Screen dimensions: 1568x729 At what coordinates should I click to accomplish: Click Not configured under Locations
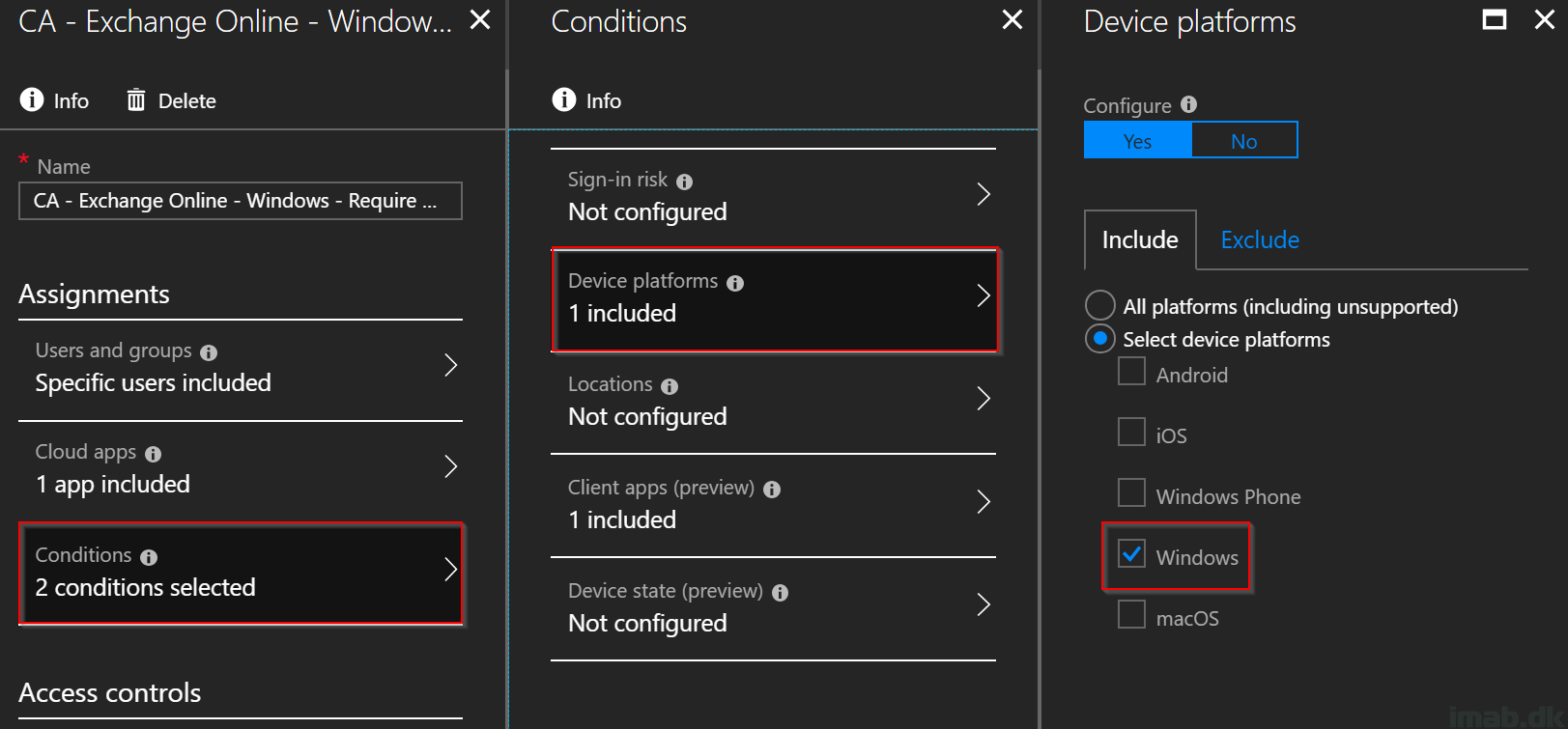[647, 416]
